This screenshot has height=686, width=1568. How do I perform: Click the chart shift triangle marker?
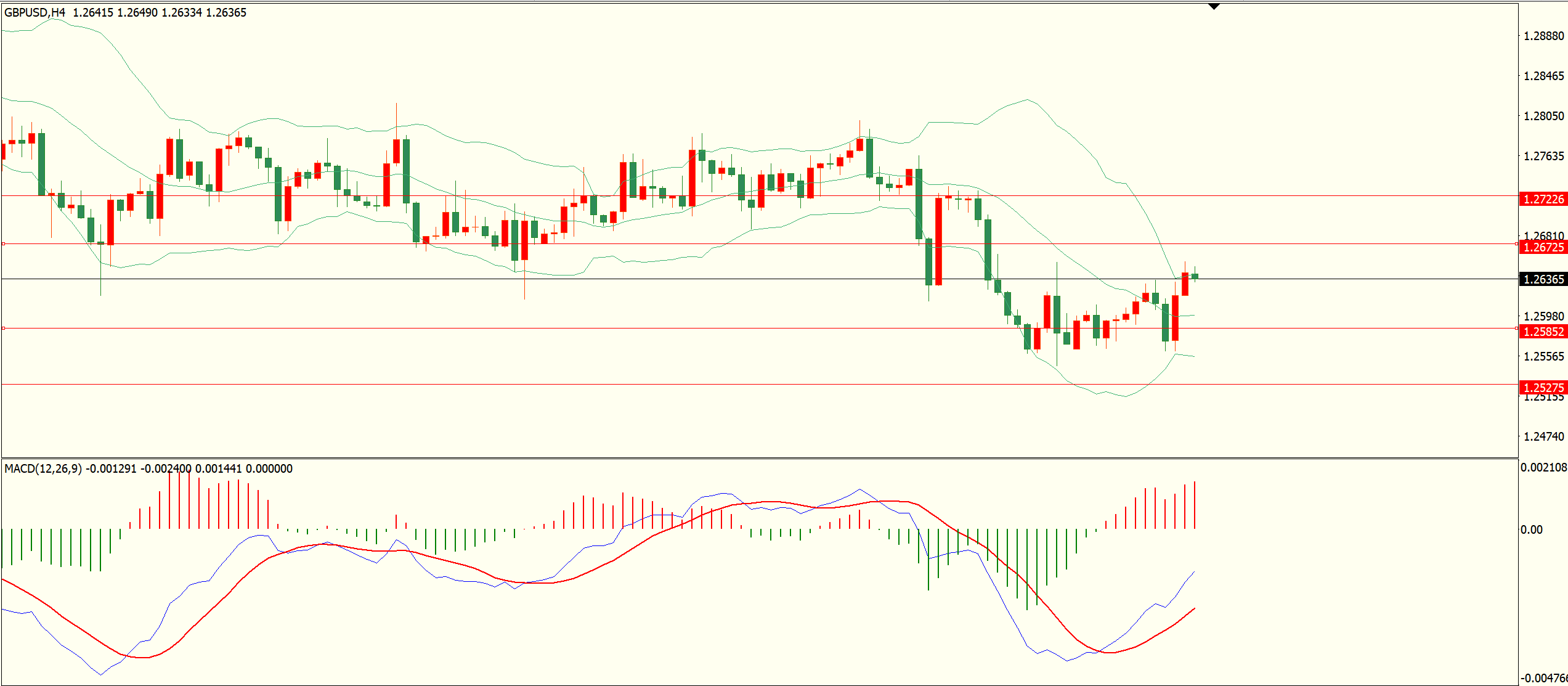click(1214, 7)
